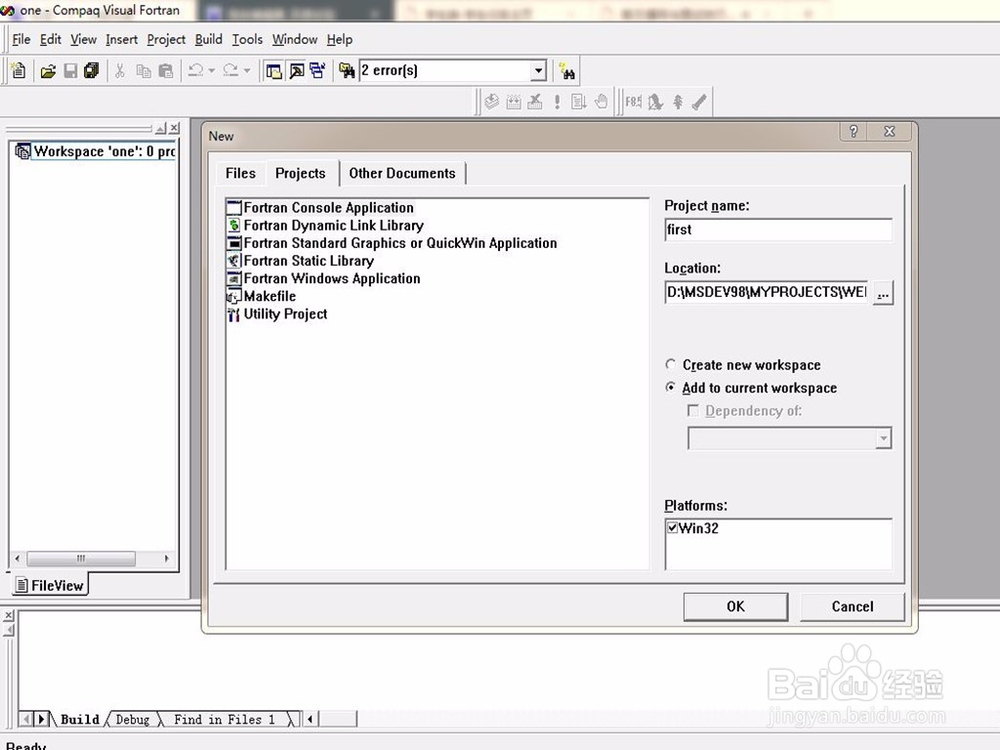The height and width of the screenshot is (750, 1000).
Task: Select Add to current workspace radio button
Action: coord(670,387)
